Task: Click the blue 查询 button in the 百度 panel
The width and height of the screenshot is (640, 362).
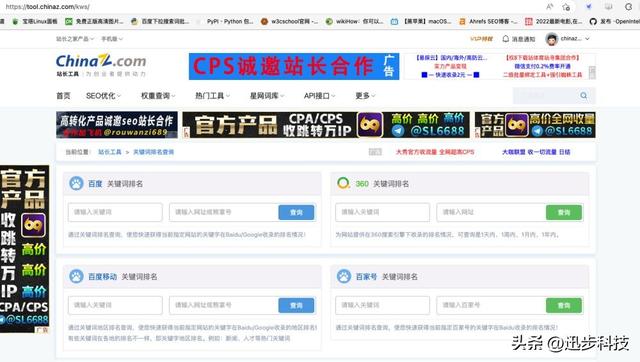Action: coord(296,212)
